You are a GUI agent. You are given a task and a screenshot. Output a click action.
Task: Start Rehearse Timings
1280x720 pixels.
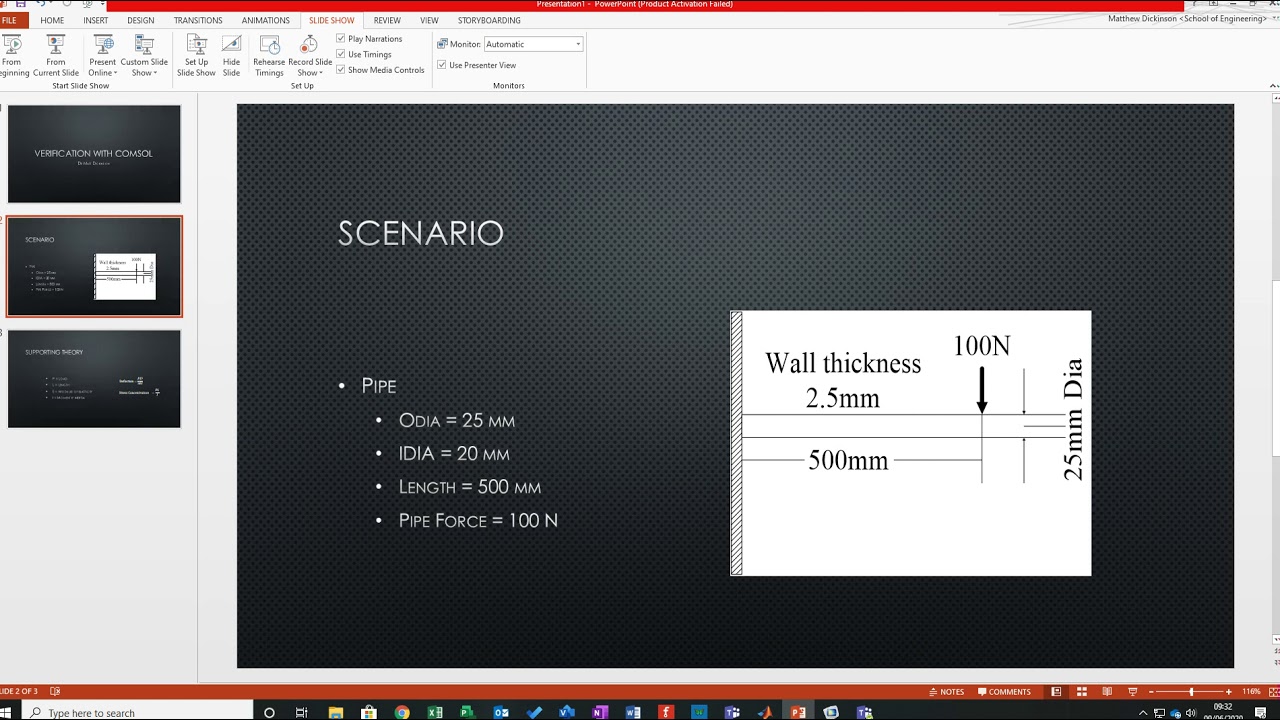(269, 56)
